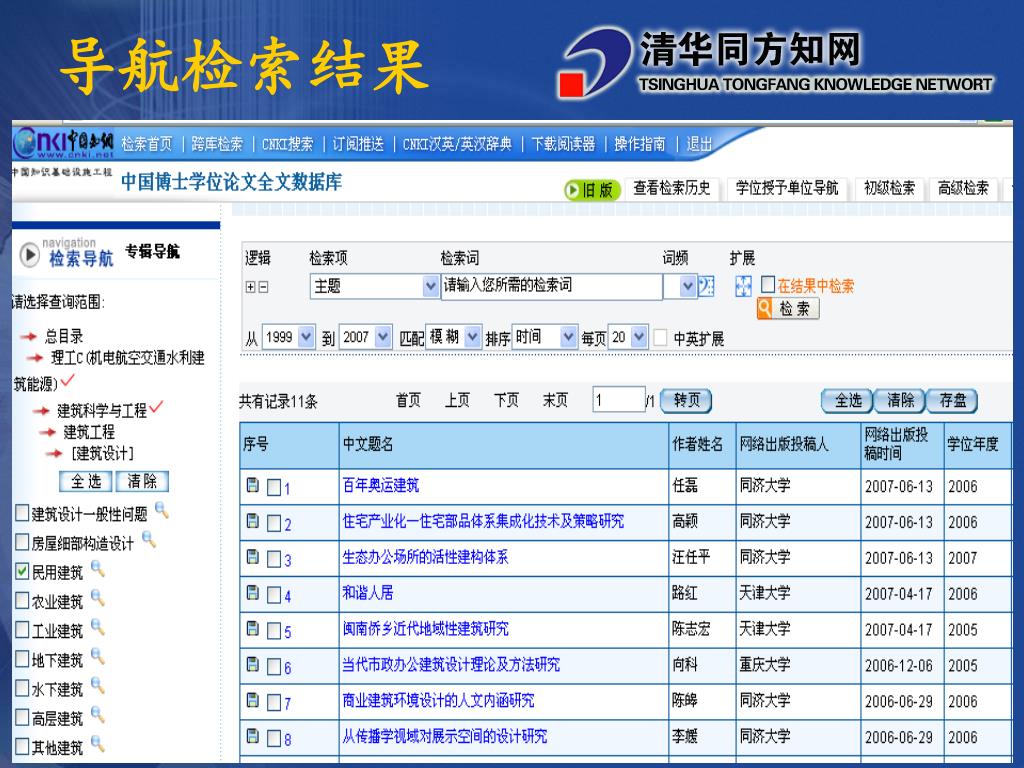
Task: Select 总目录 in the navigation tree
Action: (64, 336)
